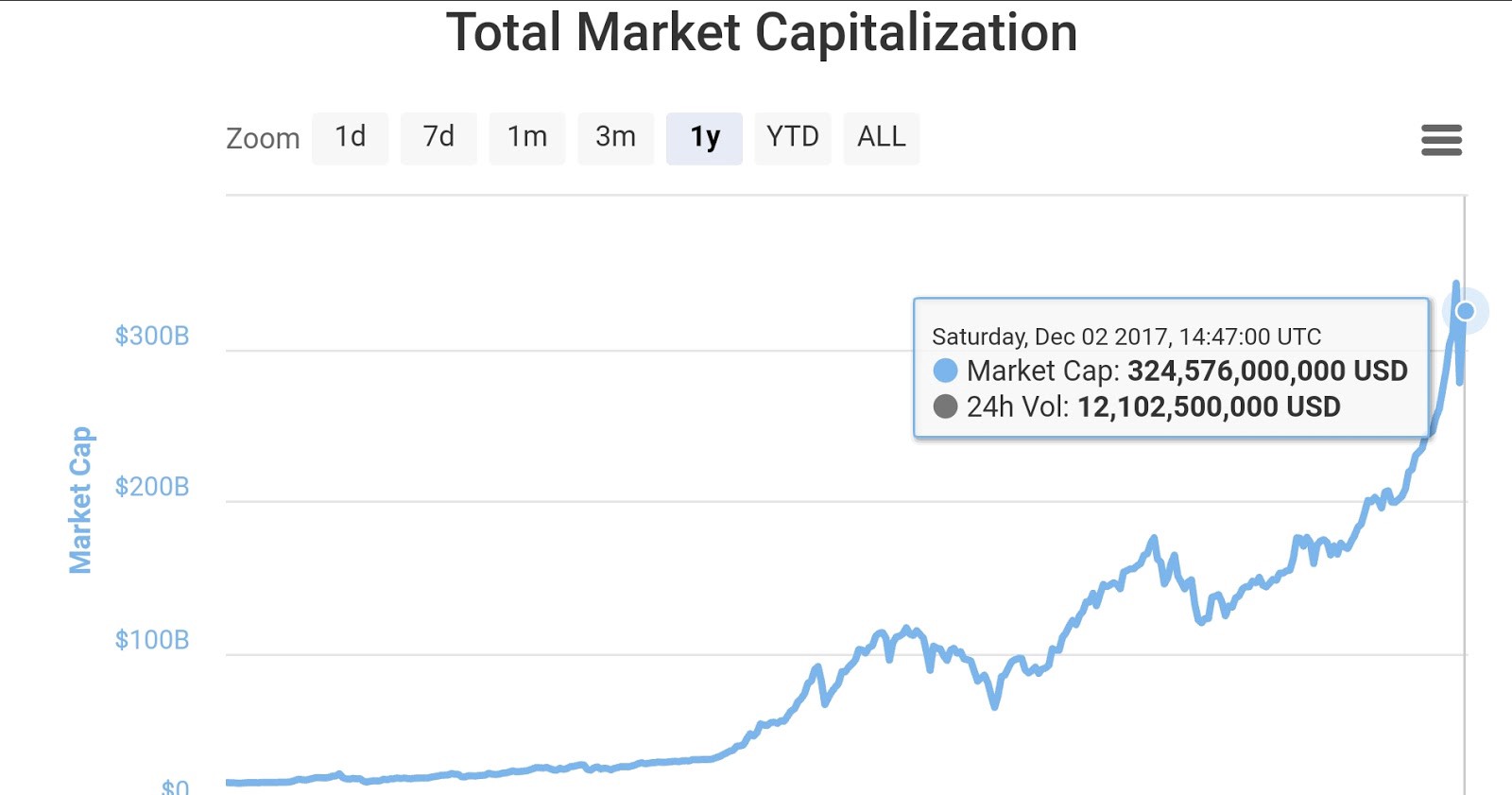1512x795 pixels.
Task: Select the 1m zoom range
Action: tap(527, 138)
